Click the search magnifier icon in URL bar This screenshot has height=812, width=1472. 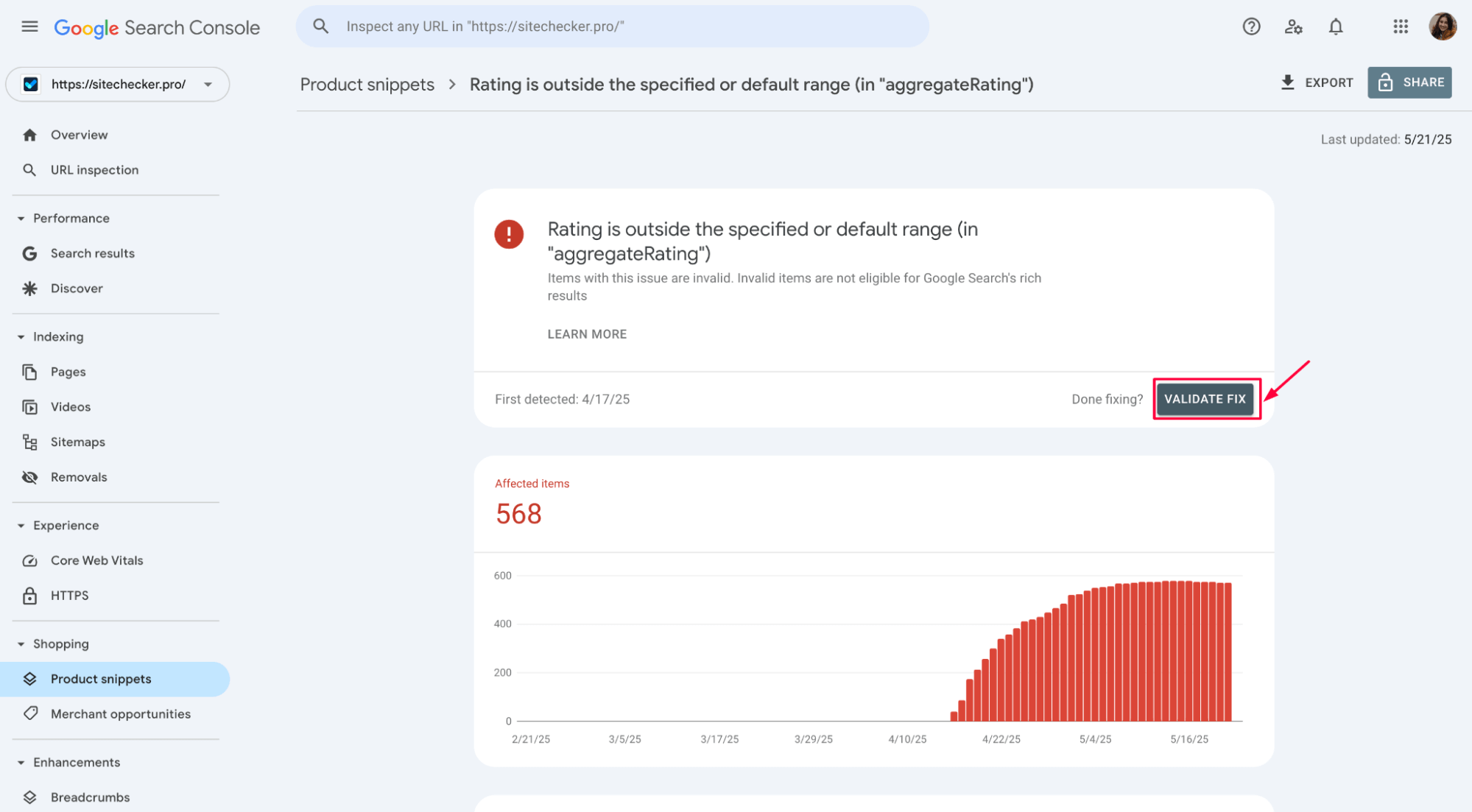(x=320, y=27)
